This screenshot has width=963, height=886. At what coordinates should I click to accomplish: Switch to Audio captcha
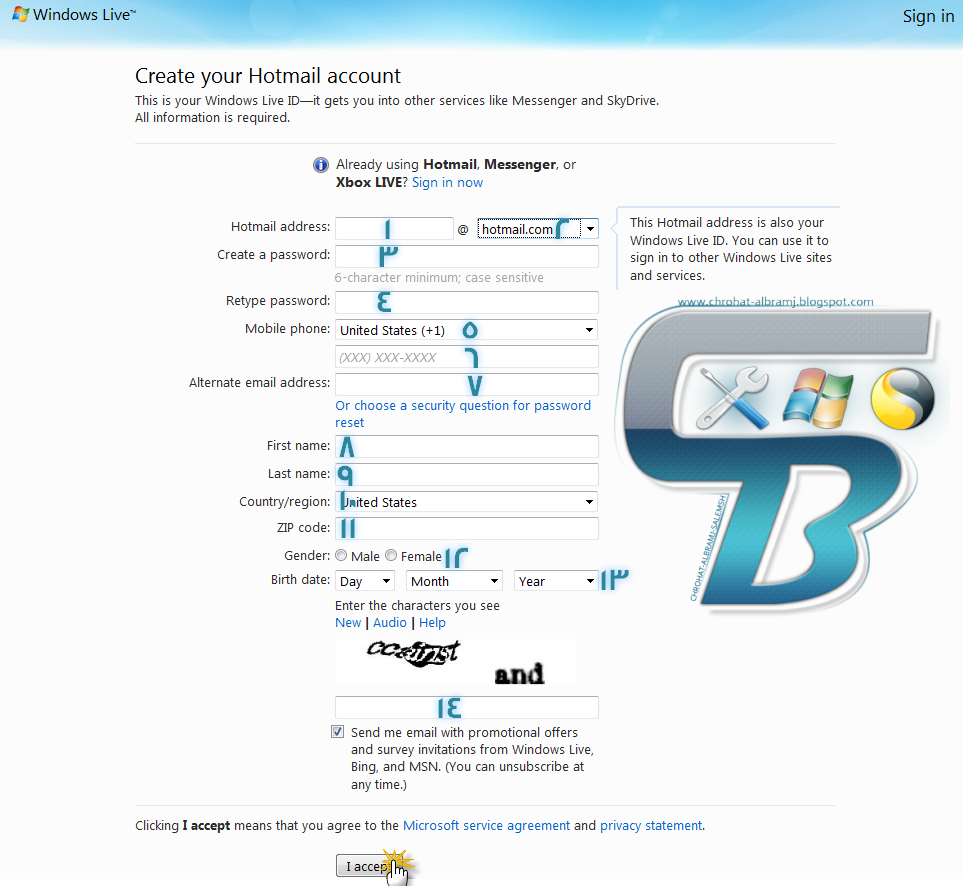click(389, 623)
